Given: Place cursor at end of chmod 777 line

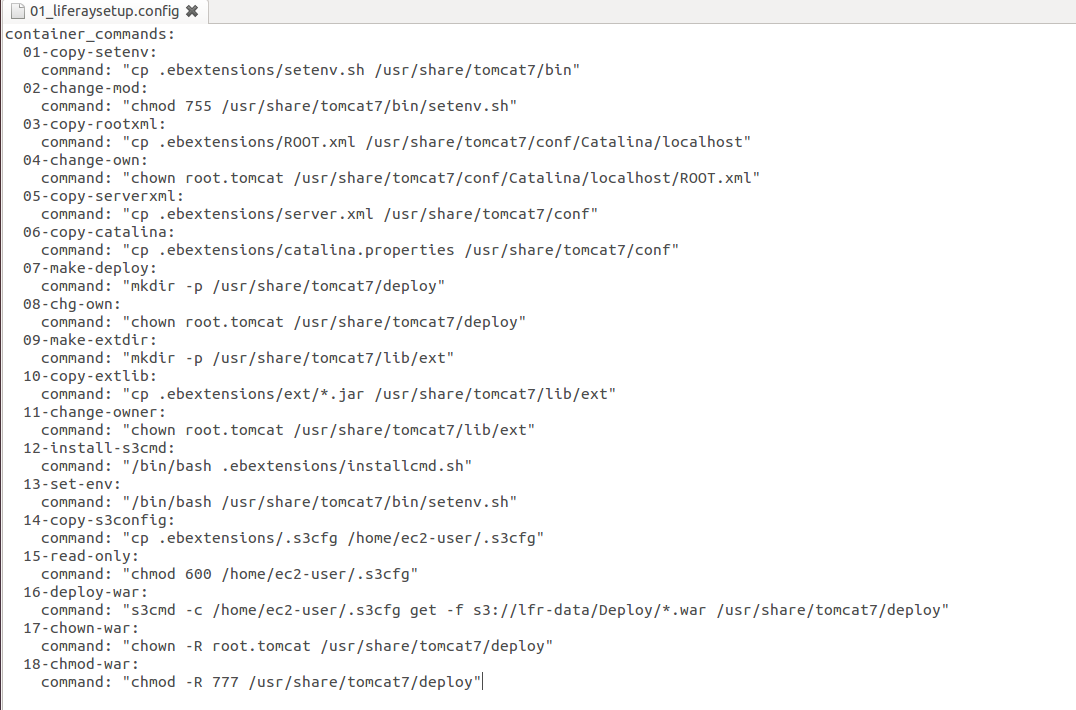Looking at the screenshot, I should click(x=482, y=682).
